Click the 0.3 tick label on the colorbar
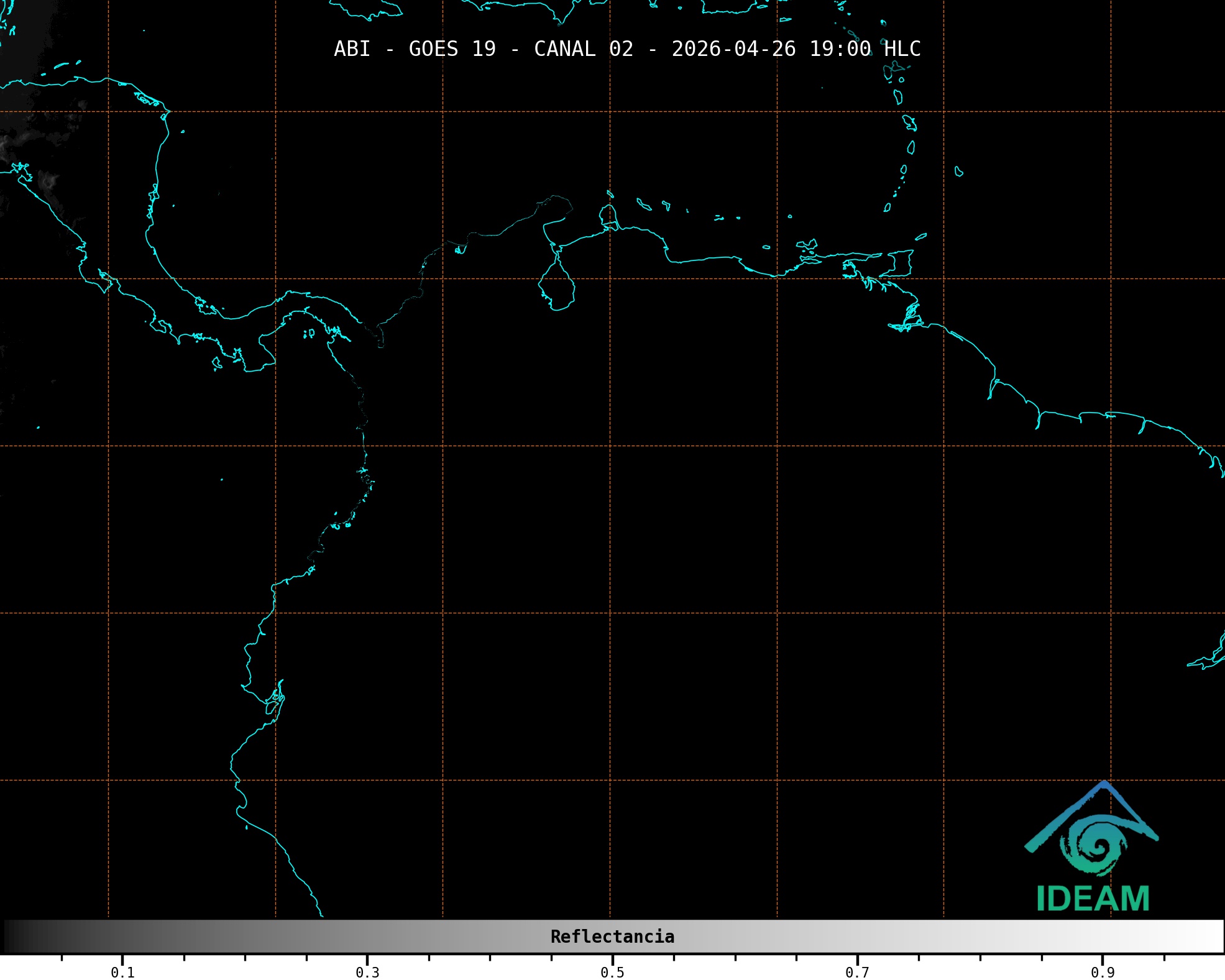 coord(367,973)
